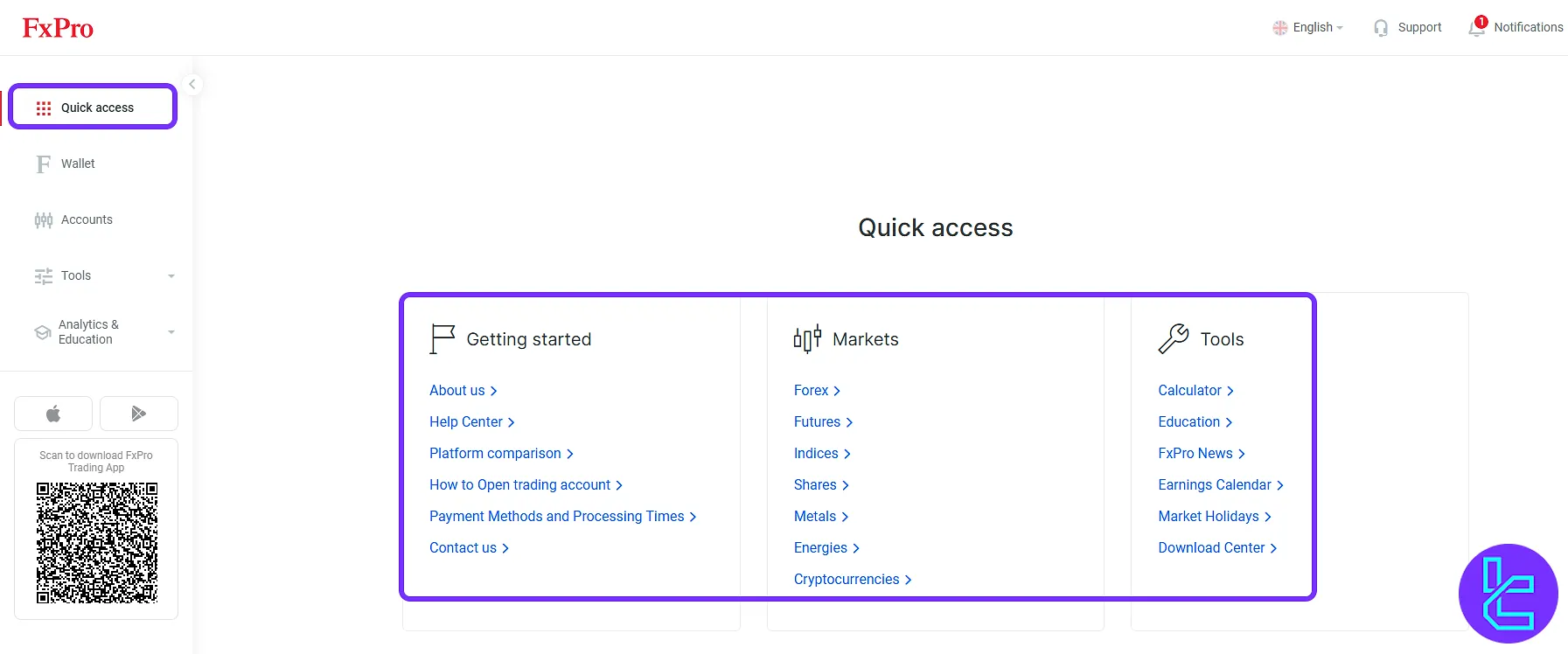Image resolution: width=1568 pixels, height=654 pixels.
Task: Collapse the sidebar with the arrow button
Action: click(x=192, y=85)
